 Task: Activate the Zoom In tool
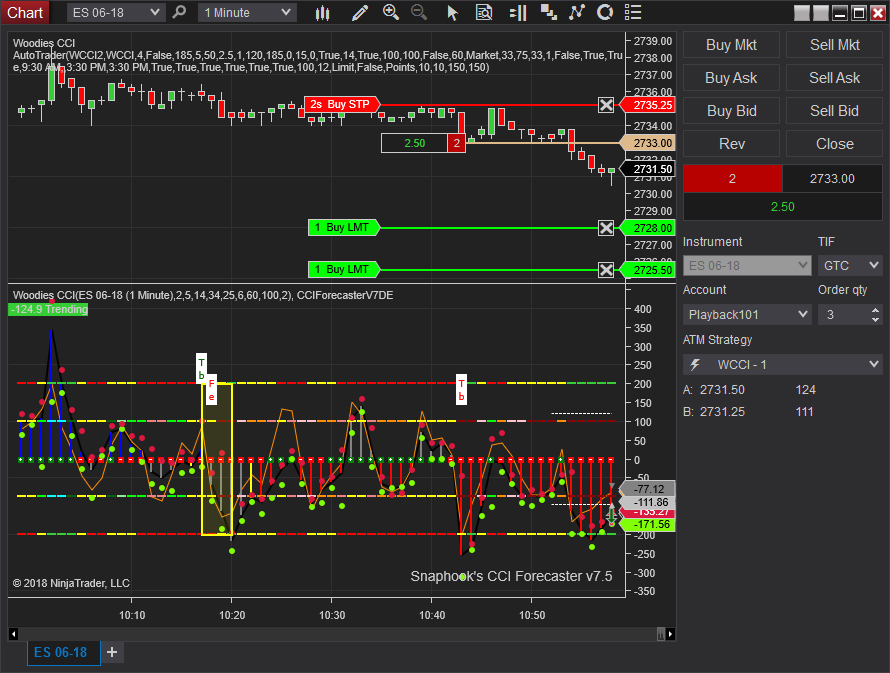point(390,12)
